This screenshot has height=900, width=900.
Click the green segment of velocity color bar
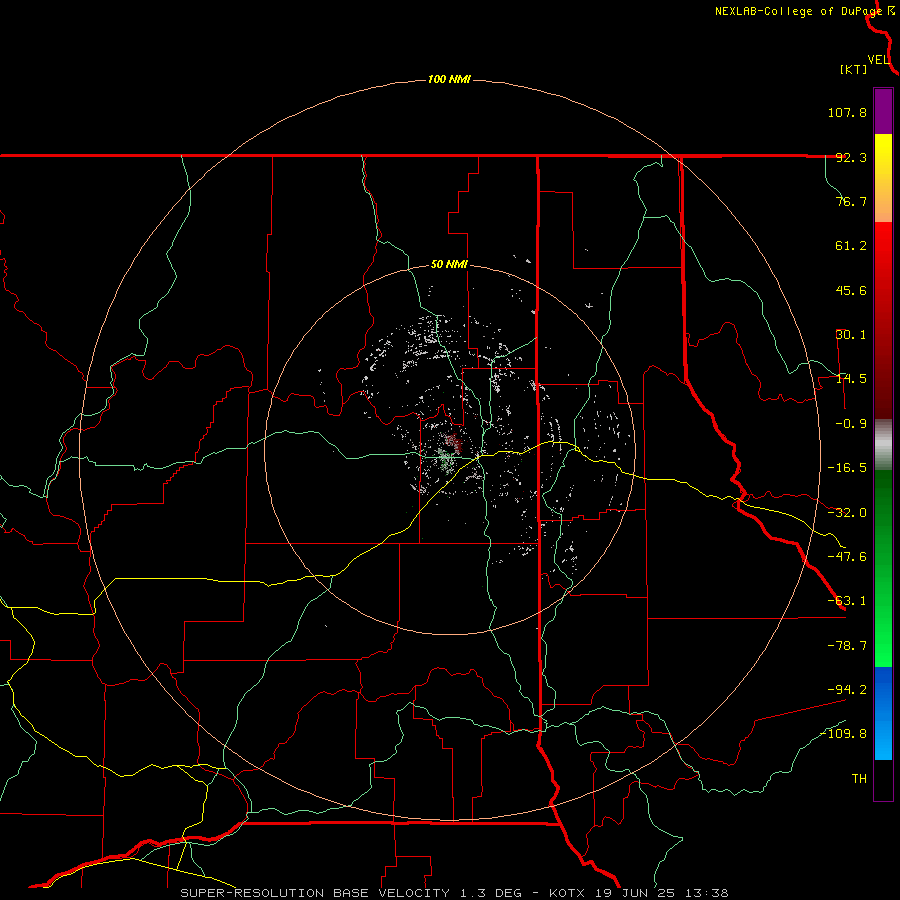click(x=883, y=568)
